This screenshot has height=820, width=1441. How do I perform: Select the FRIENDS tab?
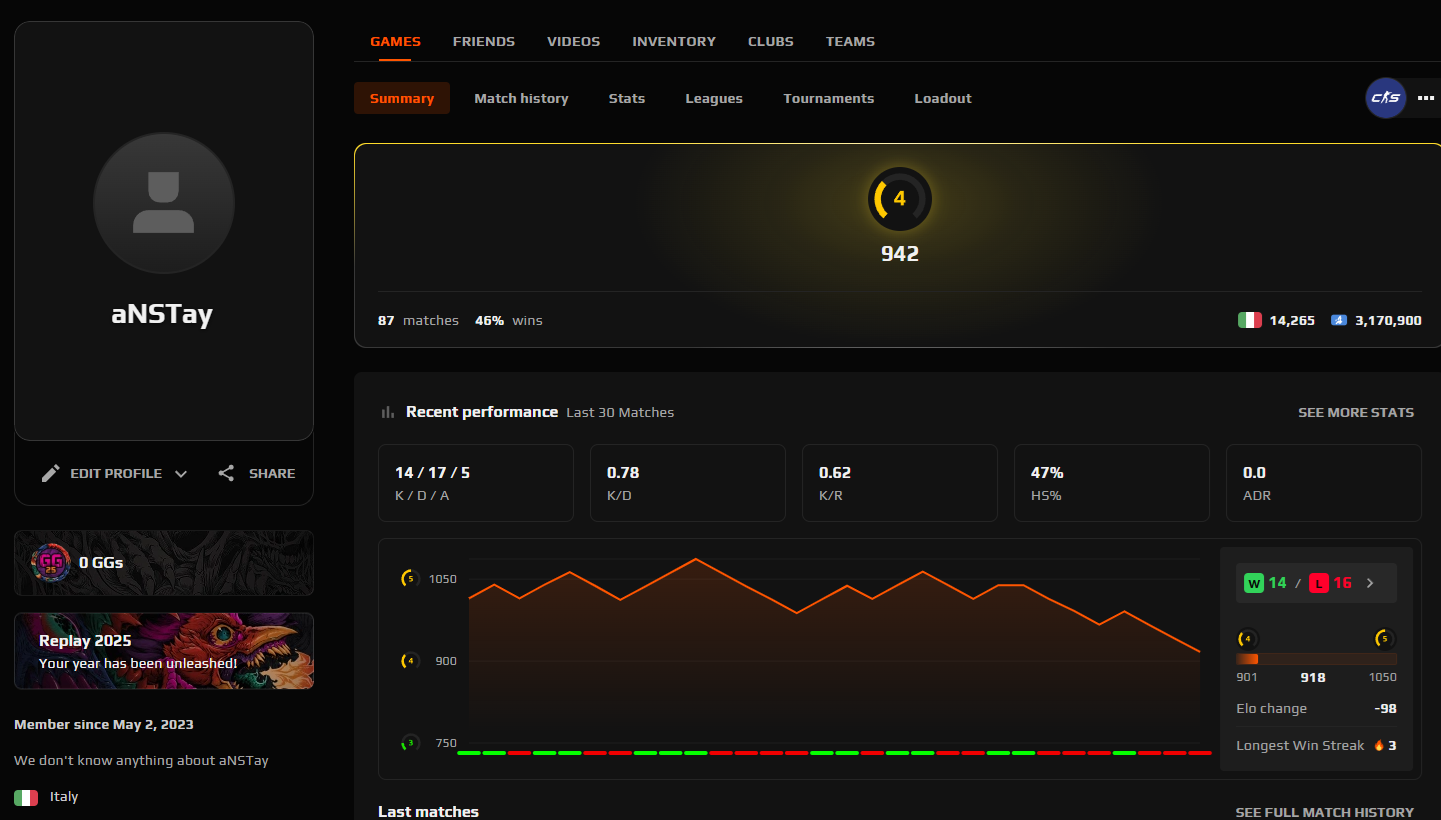tap(484, 41)
